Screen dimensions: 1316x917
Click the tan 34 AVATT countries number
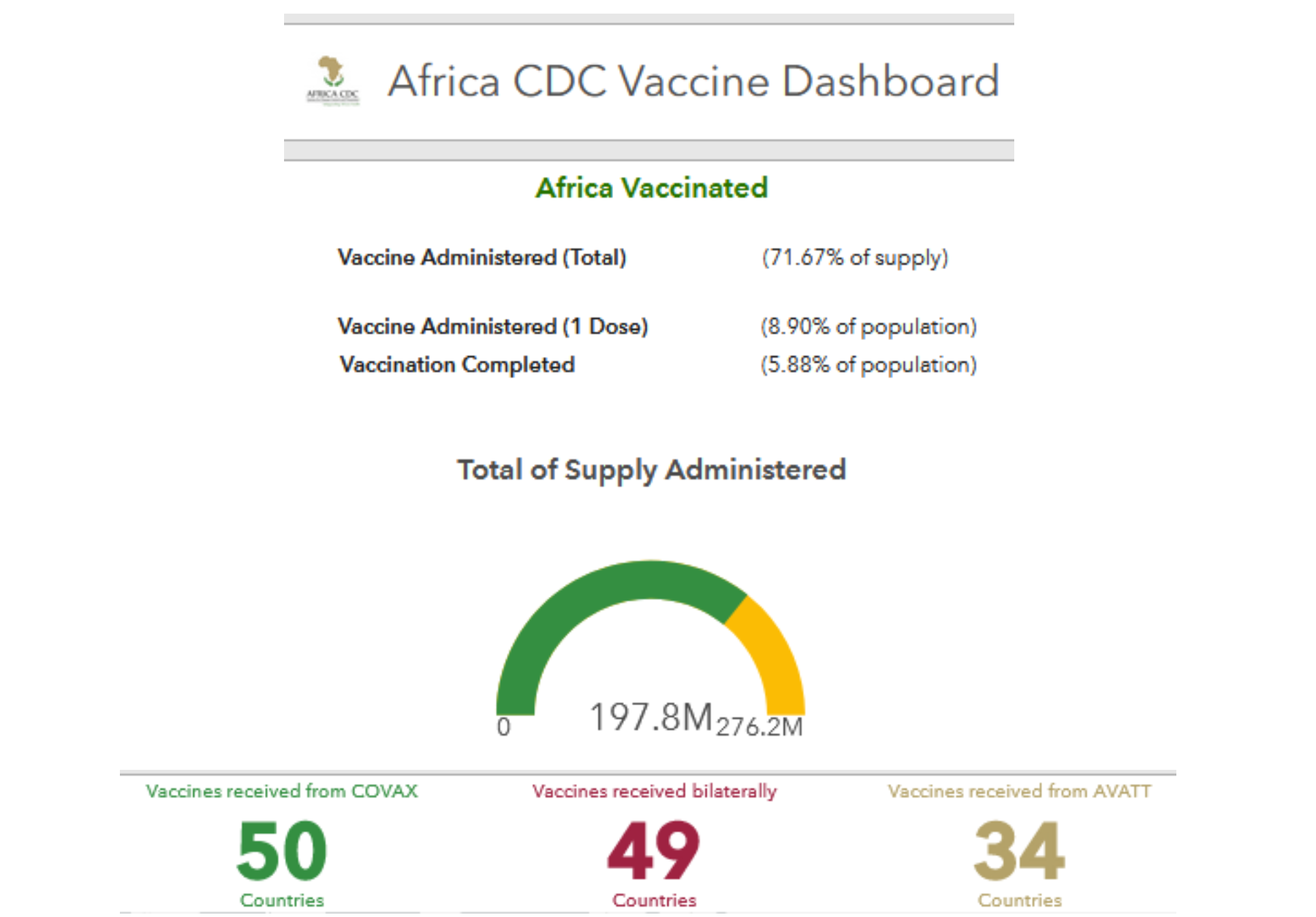1019,850
